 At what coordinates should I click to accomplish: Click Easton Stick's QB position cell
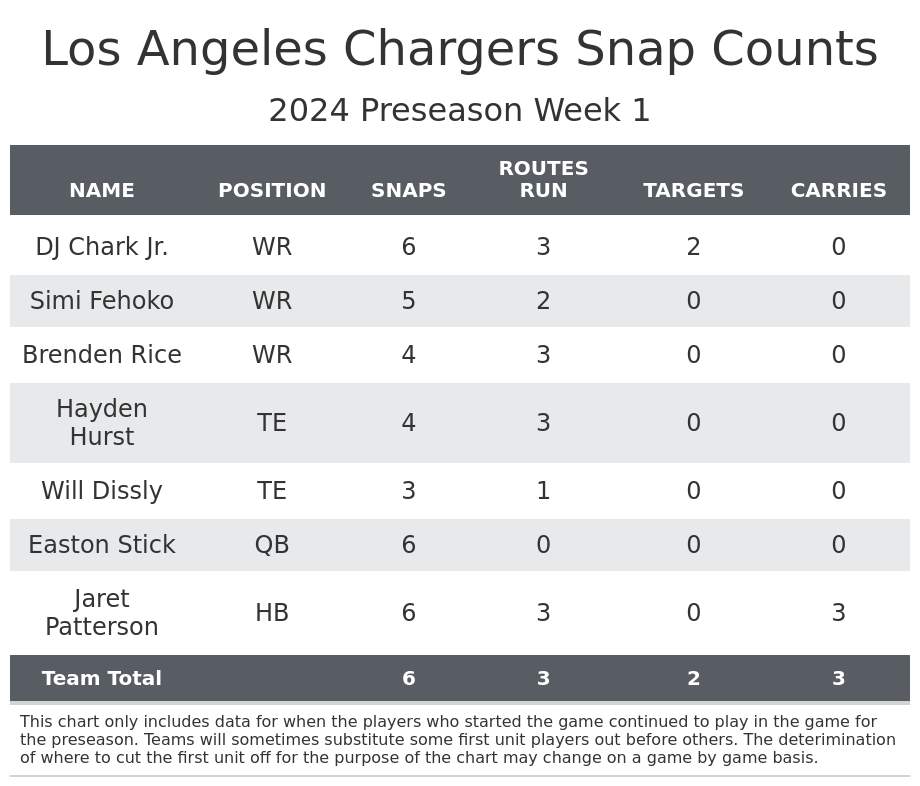tap(272, 545)
